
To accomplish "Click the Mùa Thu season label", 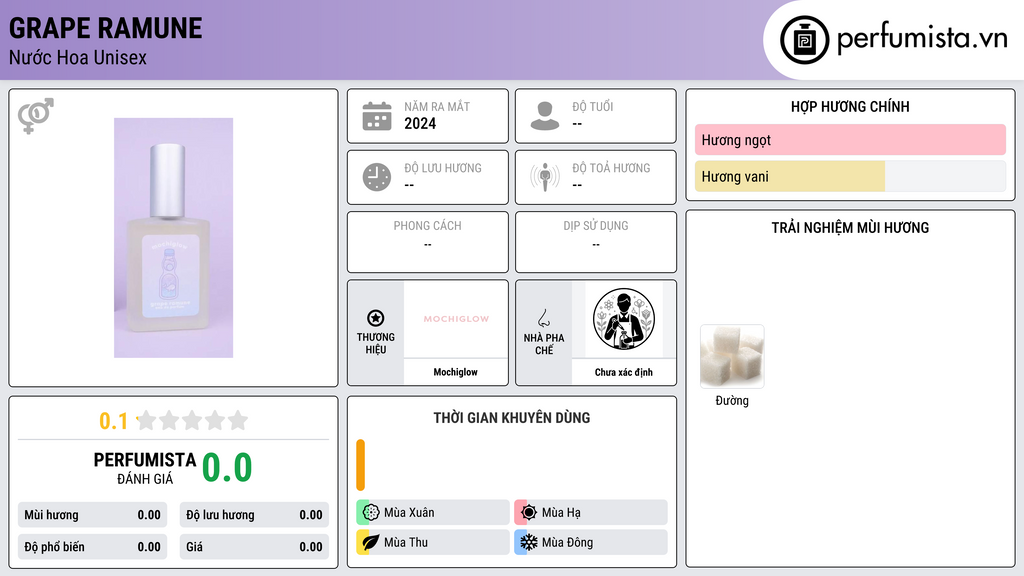I will (406, 542).
